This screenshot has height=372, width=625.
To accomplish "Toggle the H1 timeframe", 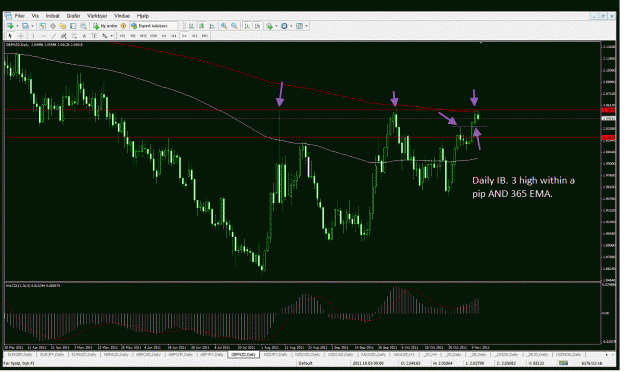I will pos(163,36).
